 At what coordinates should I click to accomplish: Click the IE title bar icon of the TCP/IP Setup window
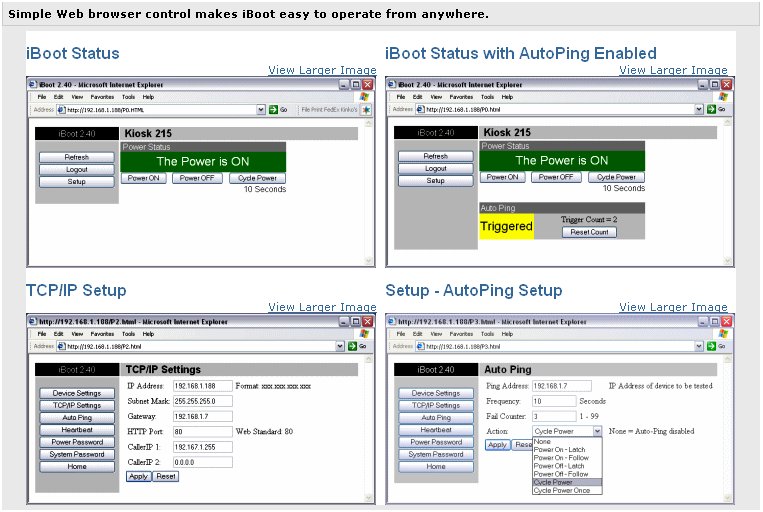pos(33,321)
